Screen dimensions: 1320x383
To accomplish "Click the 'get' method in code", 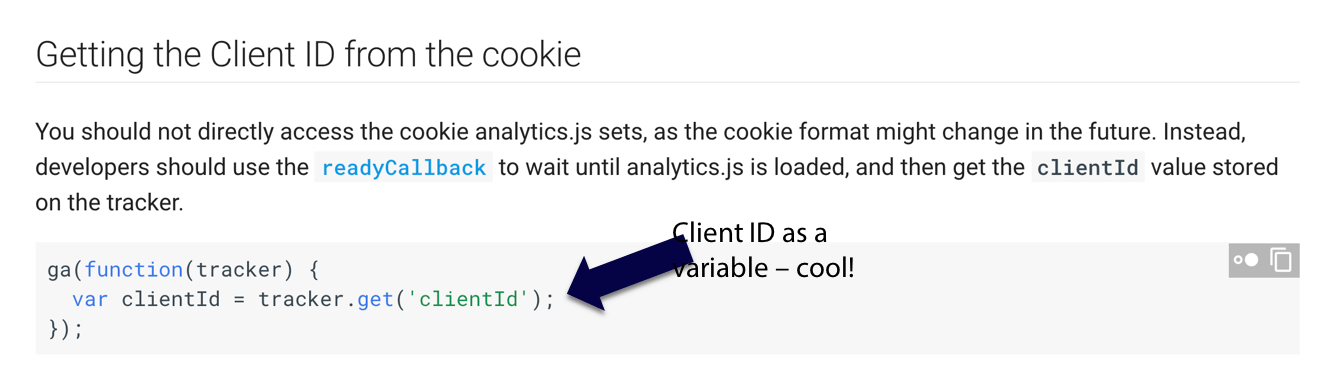I will pos(375,299).
